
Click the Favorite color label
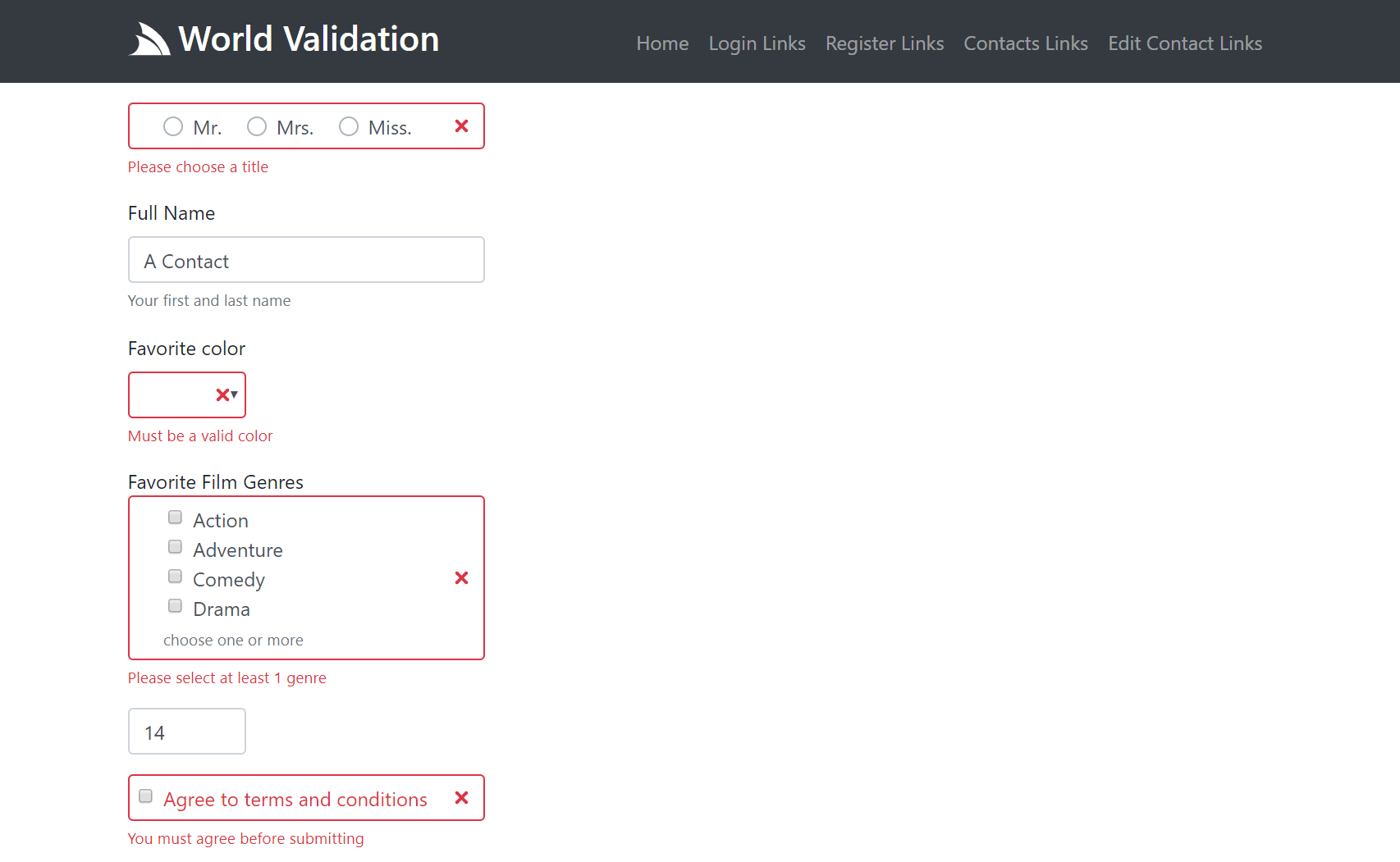click(x=187, y=349)
